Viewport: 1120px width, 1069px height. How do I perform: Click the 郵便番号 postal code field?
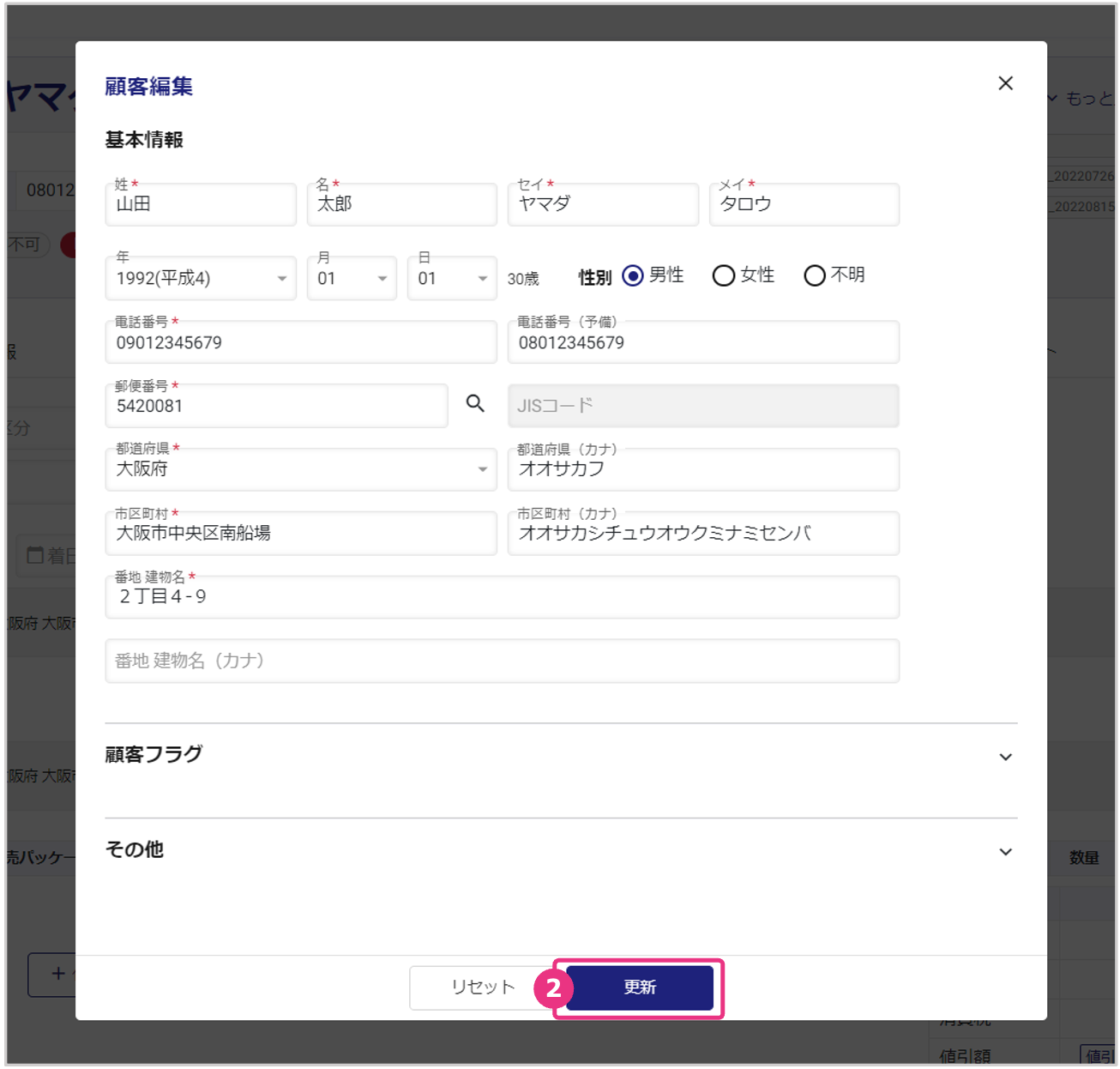pos(275,407)
